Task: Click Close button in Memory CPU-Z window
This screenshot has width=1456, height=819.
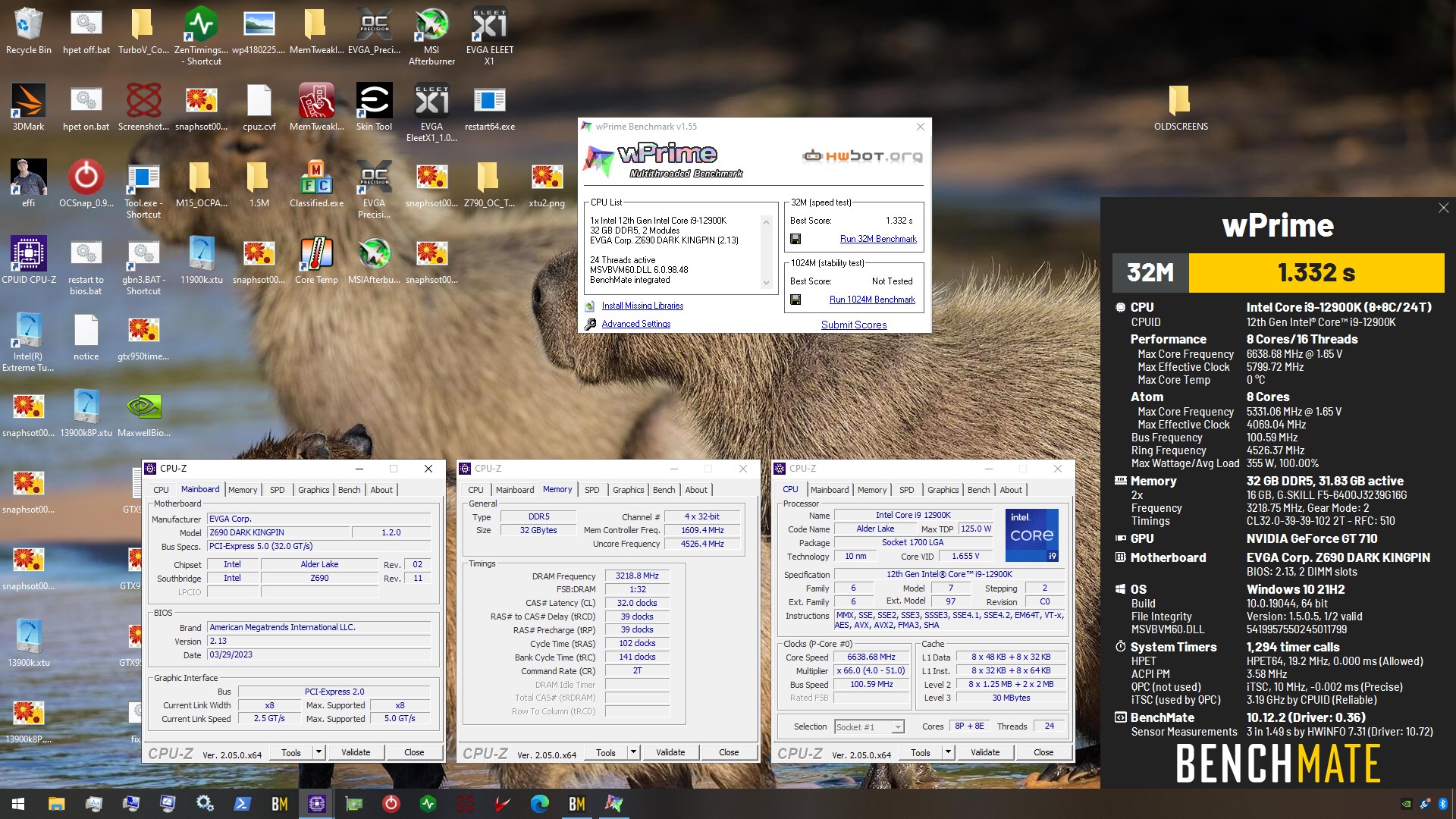Action: click(x=729, y=752)
